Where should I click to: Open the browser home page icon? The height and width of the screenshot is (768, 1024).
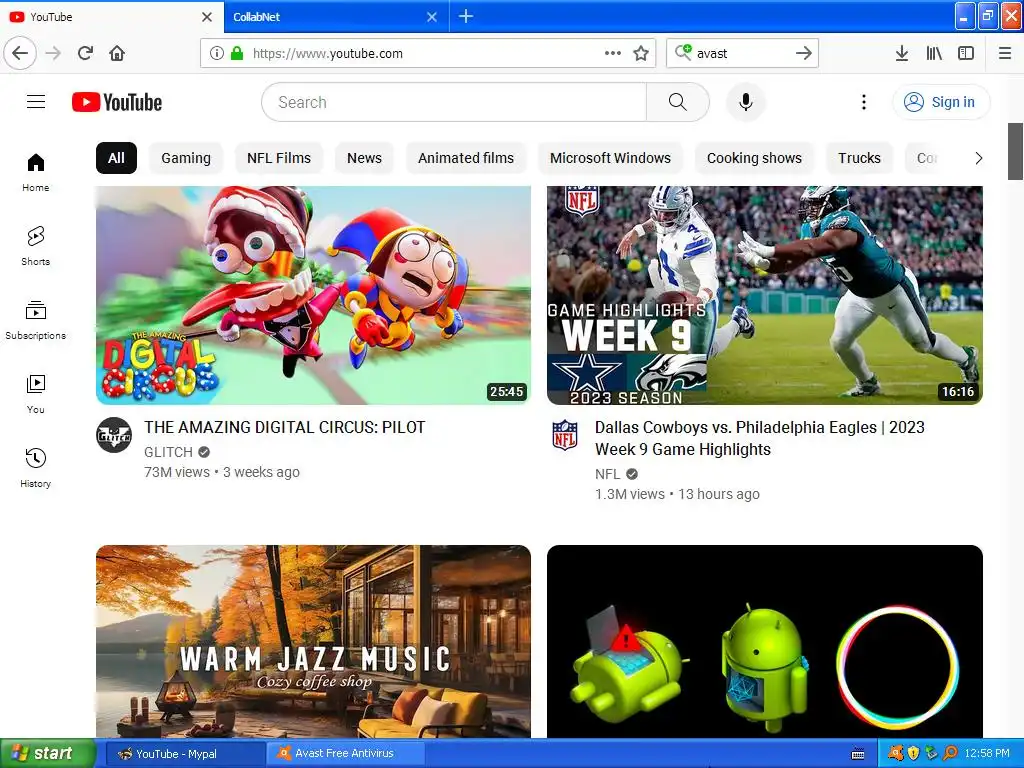(x=117, y=53)
